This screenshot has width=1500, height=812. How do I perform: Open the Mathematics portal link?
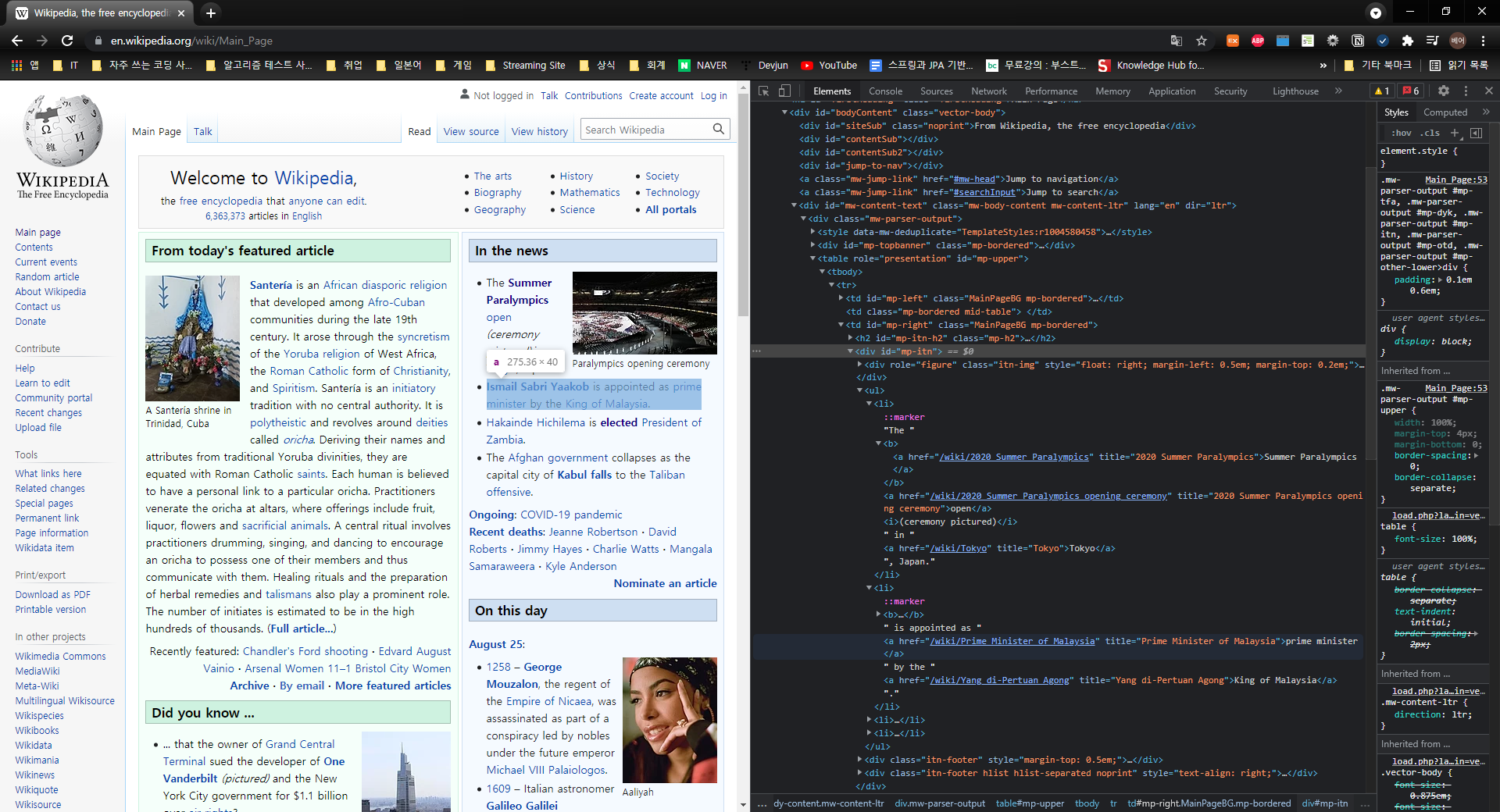point(590,192)
